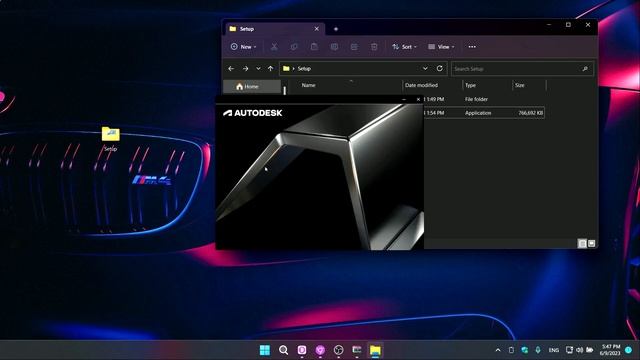Click the microphone tray icon

pyautogui.click(x=538, y=350)
